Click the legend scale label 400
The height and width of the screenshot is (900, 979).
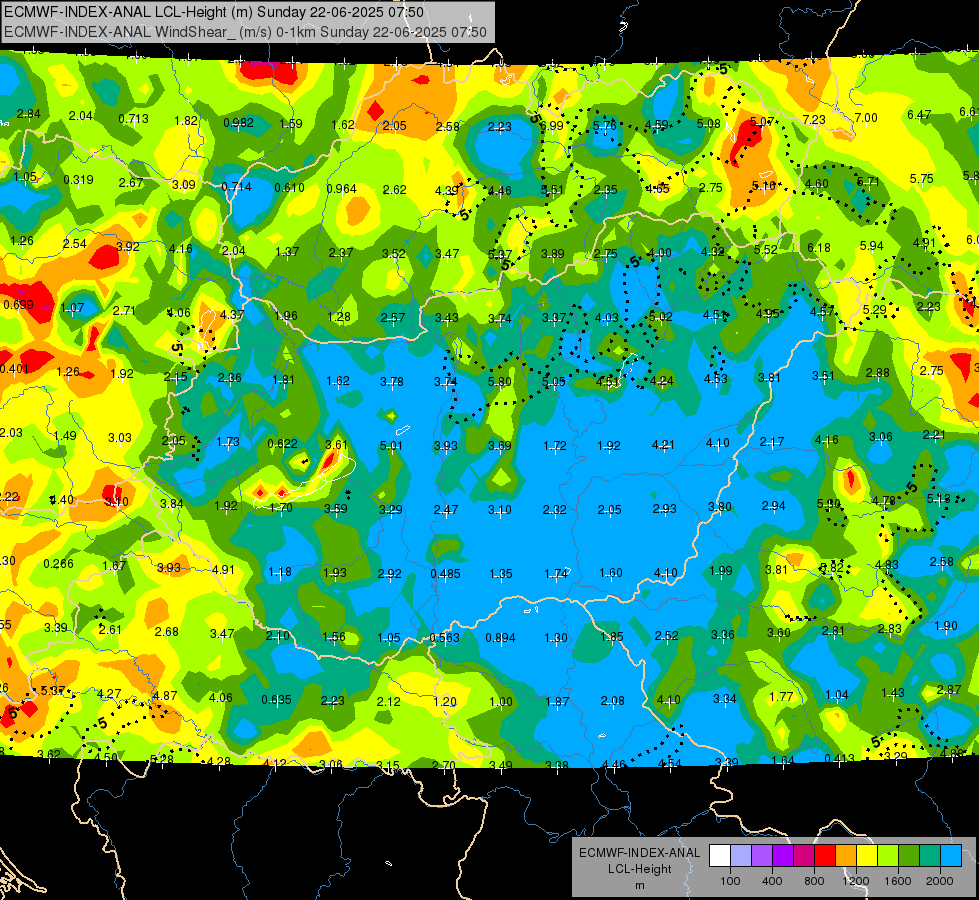[772, 881]
